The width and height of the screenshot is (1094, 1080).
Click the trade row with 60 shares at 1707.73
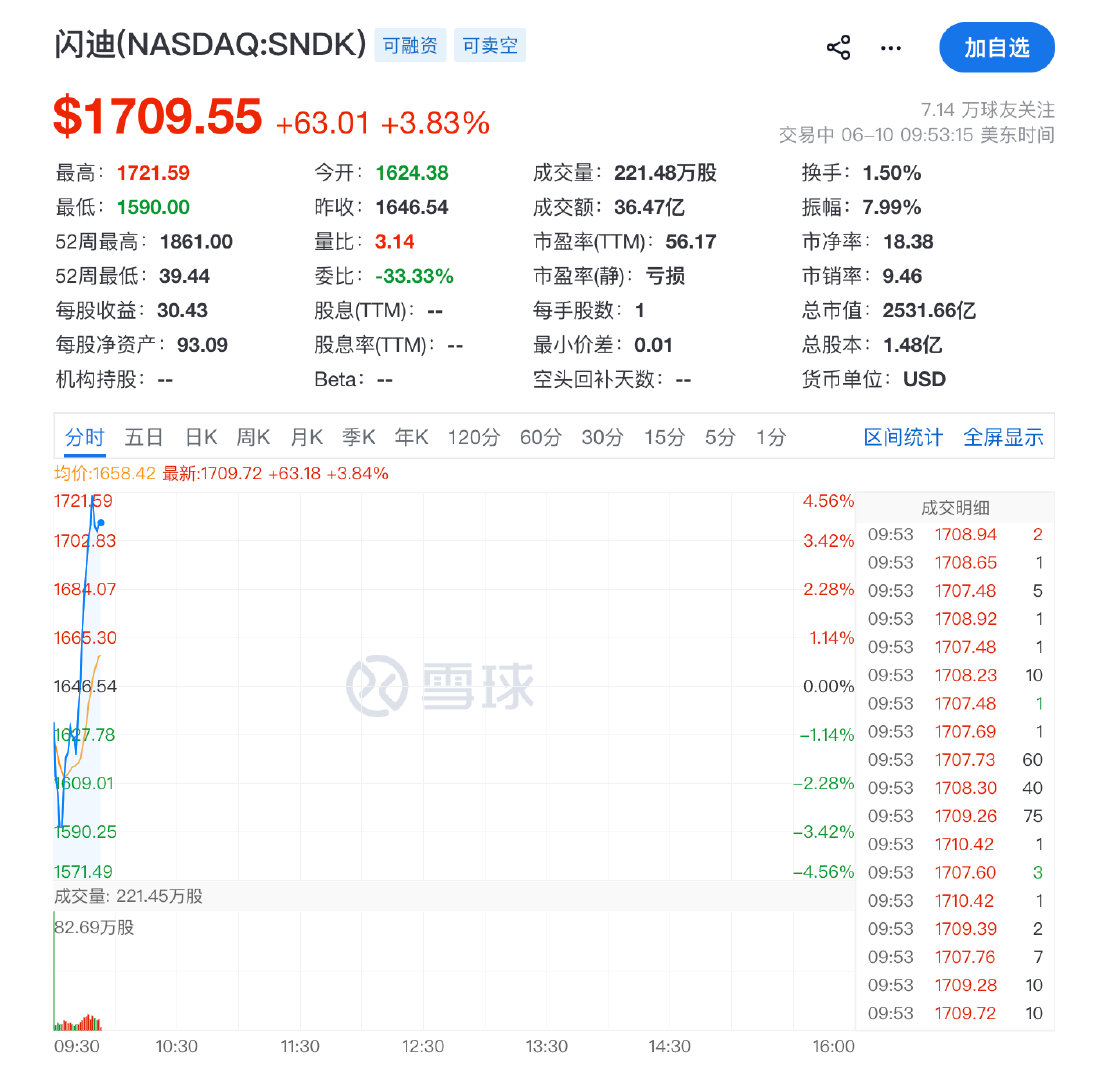955,760
